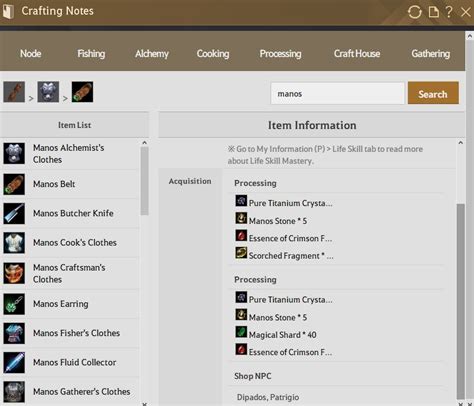Click first Manos Stone icon
The height and width of the screenshot is (406, 474).
pos(241,219)
